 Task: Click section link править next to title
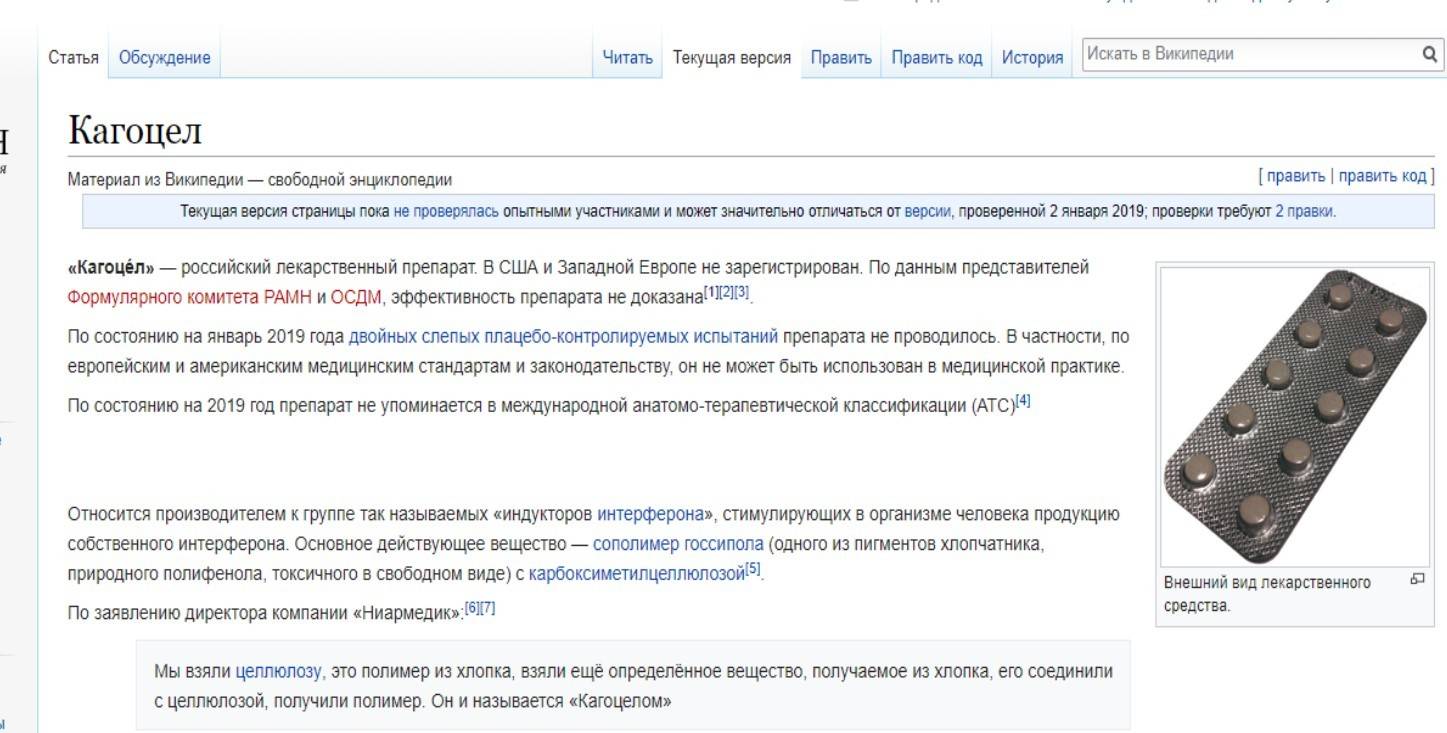click(1296, 176)
